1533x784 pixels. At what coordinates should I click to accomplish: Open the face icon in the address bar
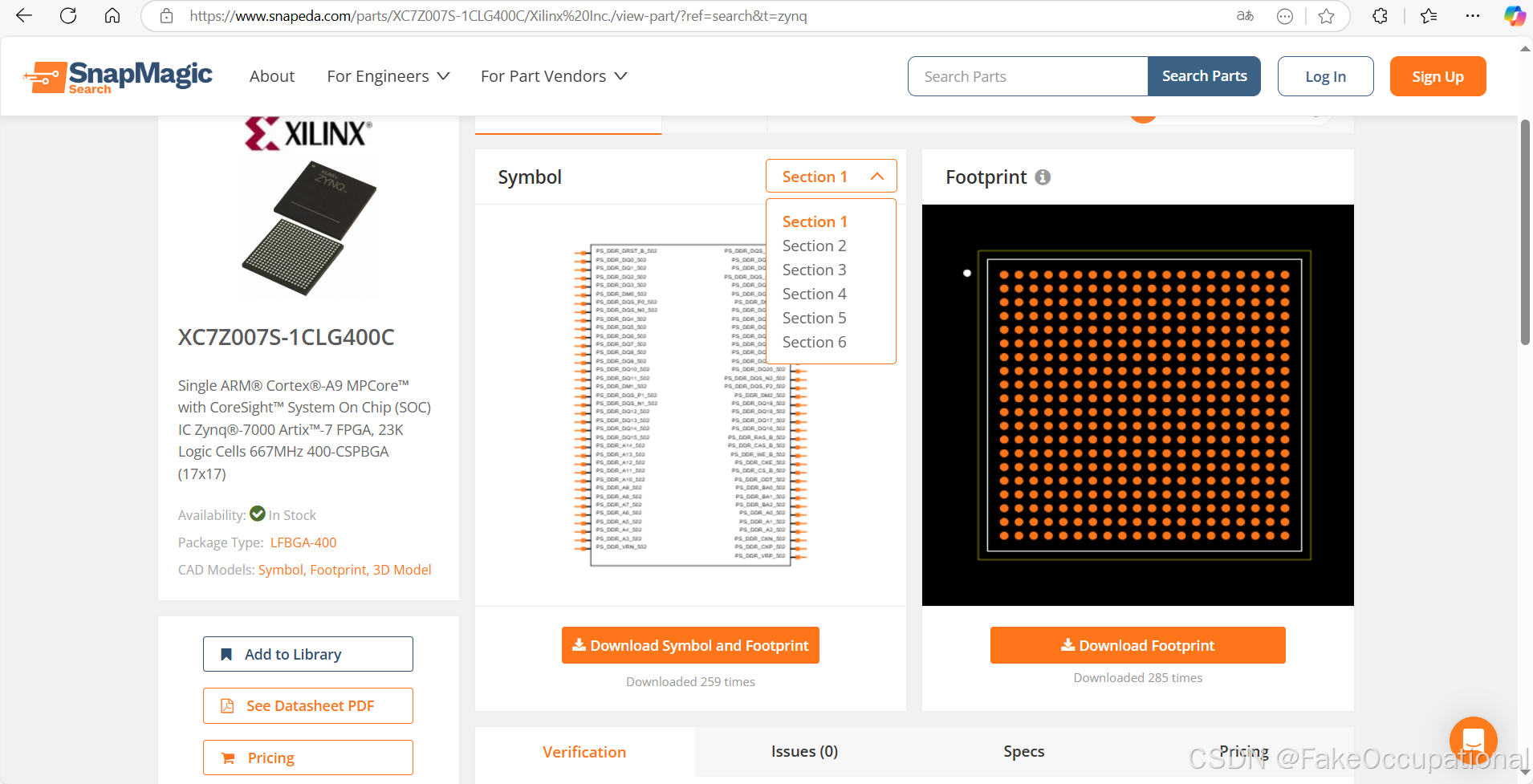[x=1285, y=16]
